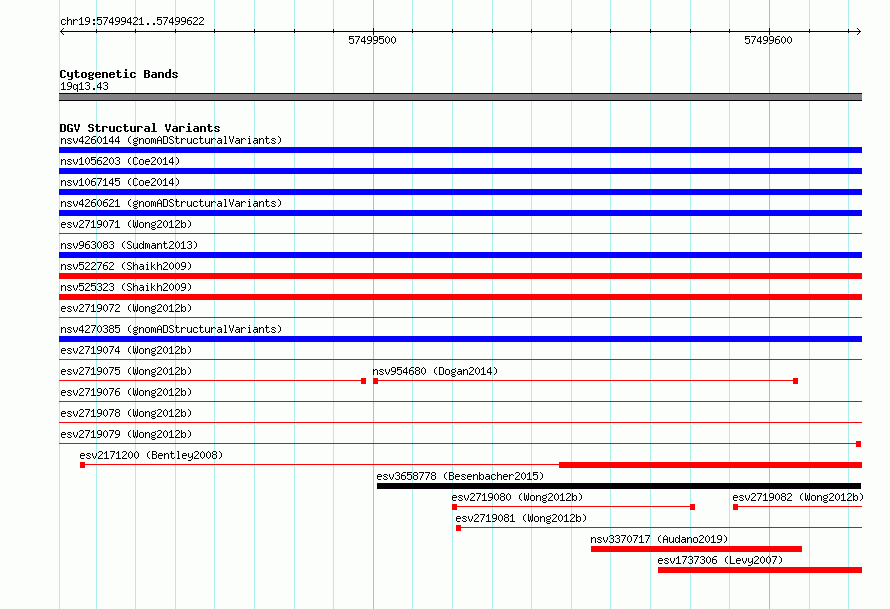Image resolution: width=890 pixels, height=609 pixels.
Task: Click the ruler's right arrow end
Action: point(858,31)
